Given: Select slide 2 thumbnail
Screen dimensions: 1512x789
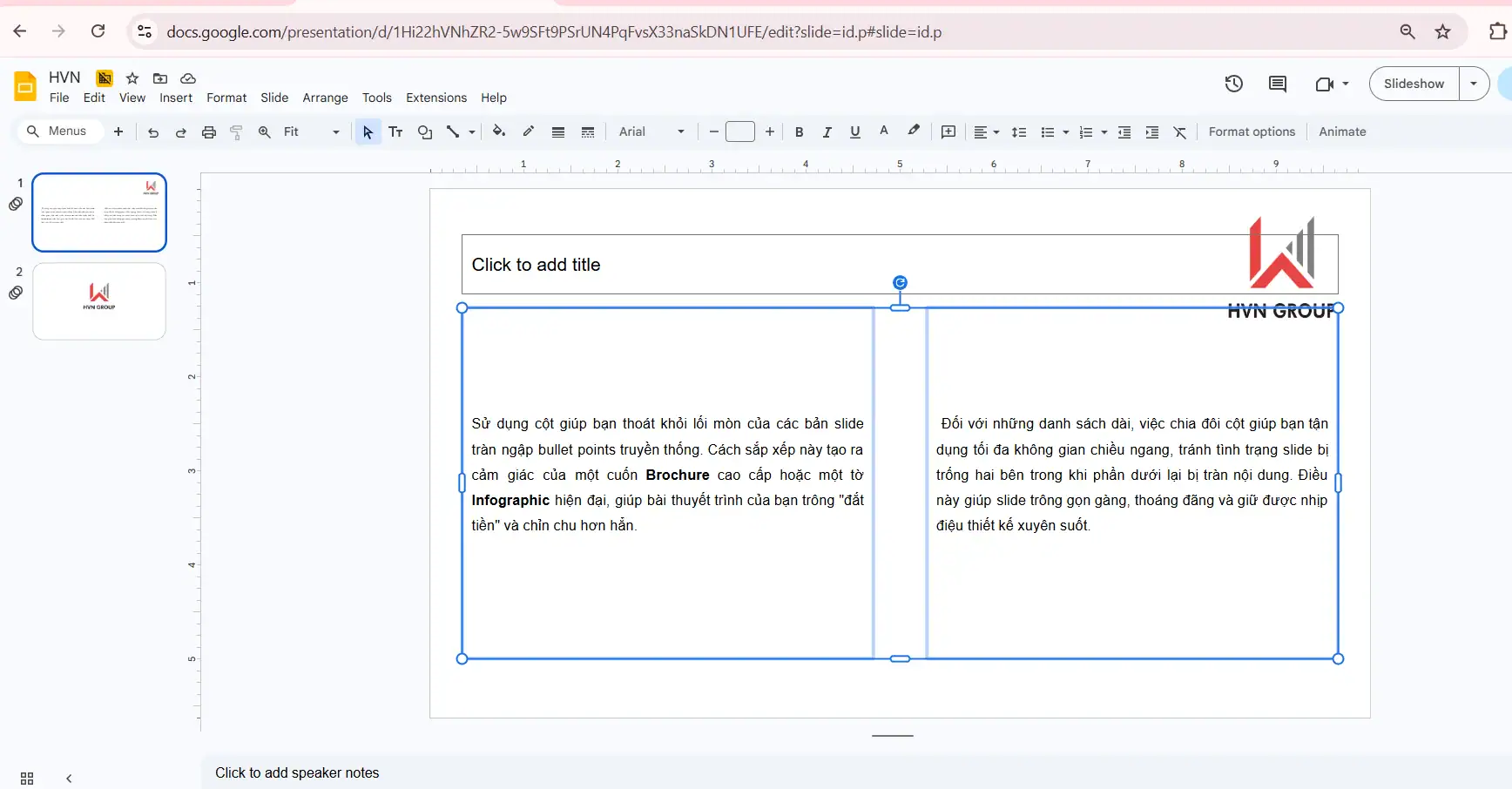Looking at the screenshot, I should pos(98,300).
